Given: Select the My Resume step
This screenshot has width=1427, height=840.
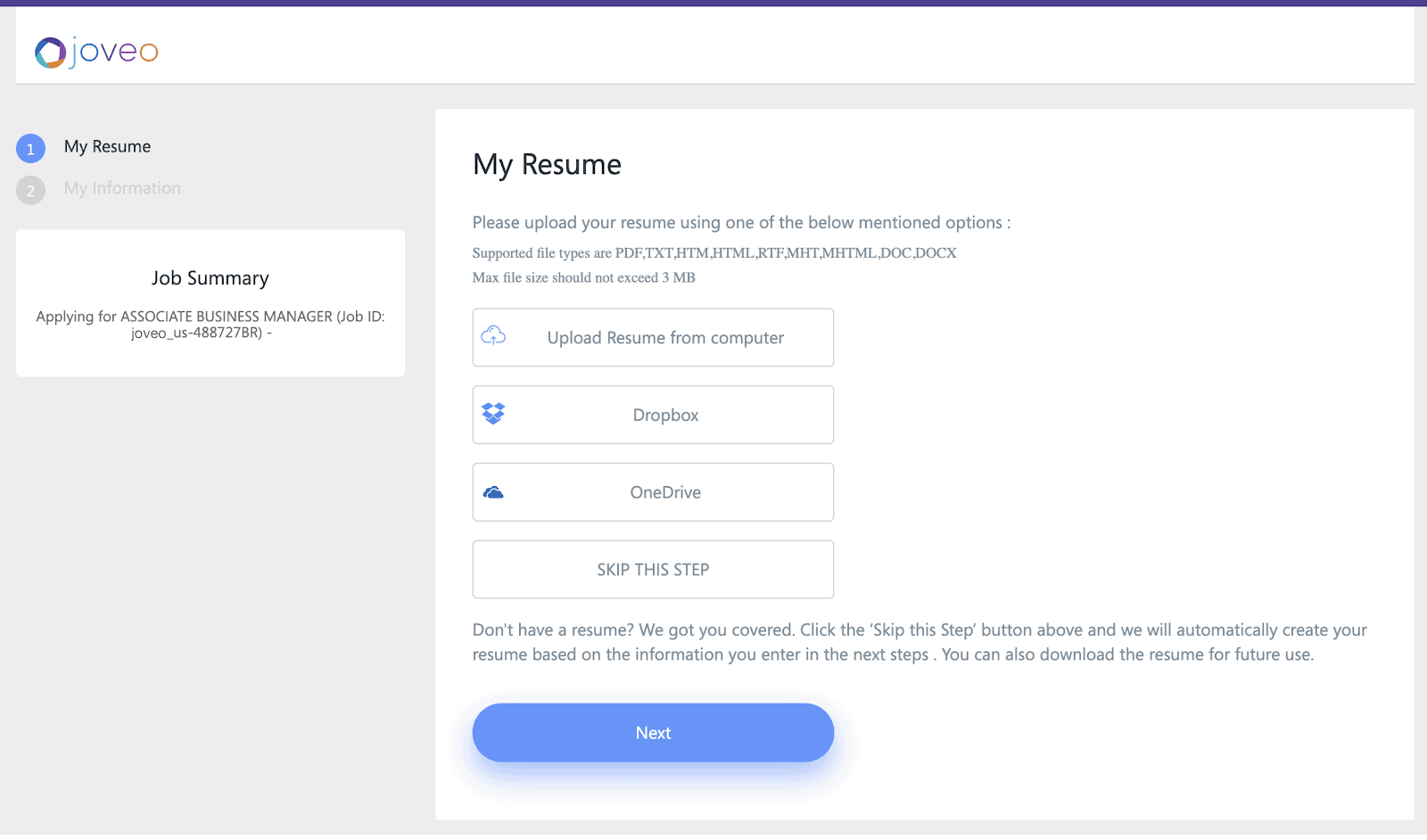Looking at the screenshot, I should point(106,146).
